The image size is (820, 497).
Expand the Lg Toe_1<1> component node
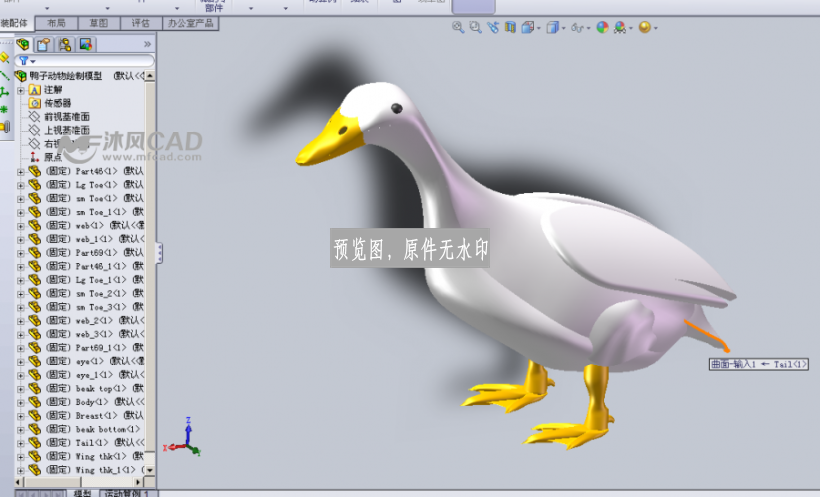(x=21, y=280)
